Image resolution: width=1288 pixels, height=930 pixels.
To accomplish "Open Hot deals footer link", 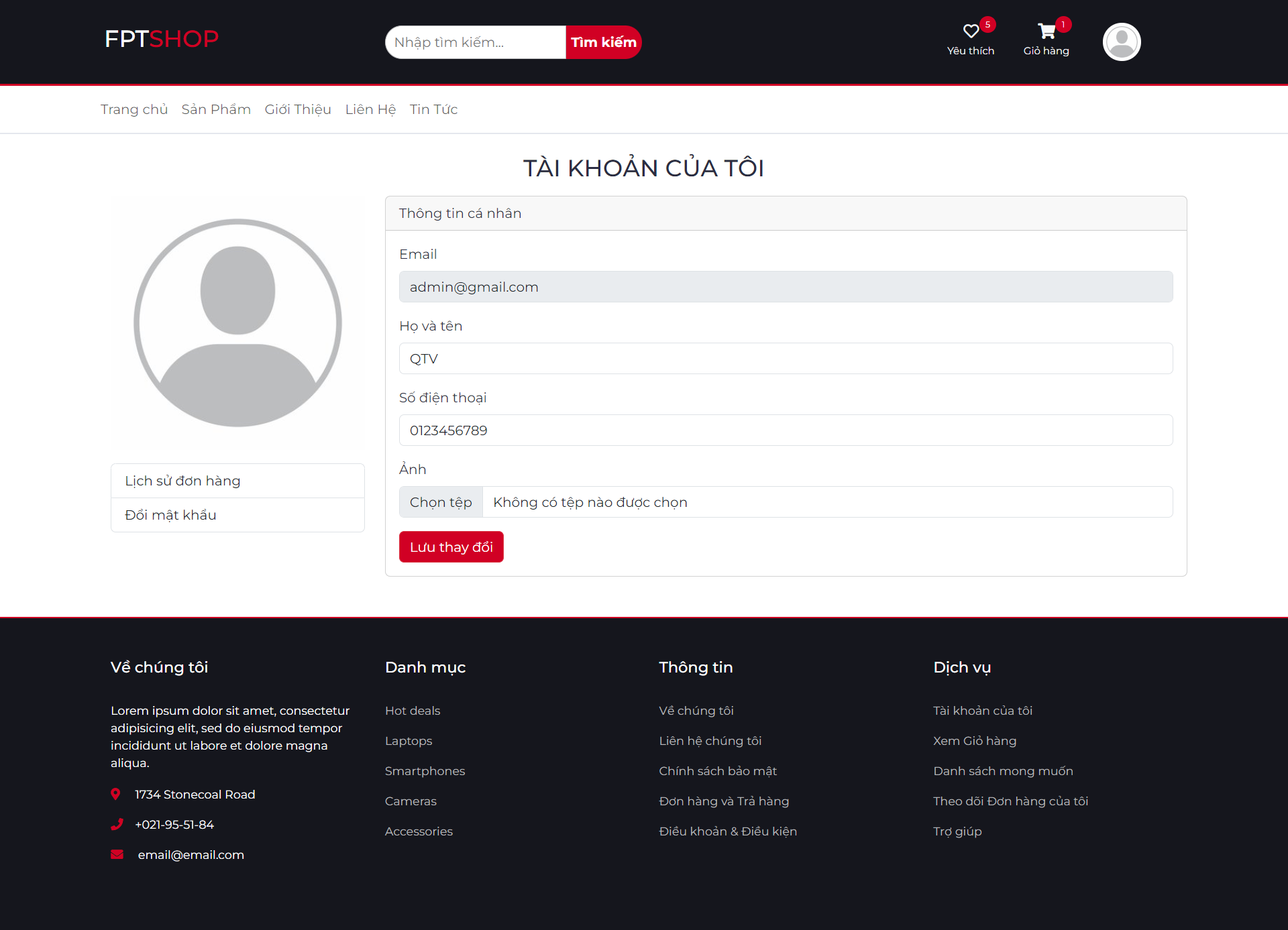I will pos(413,711).
